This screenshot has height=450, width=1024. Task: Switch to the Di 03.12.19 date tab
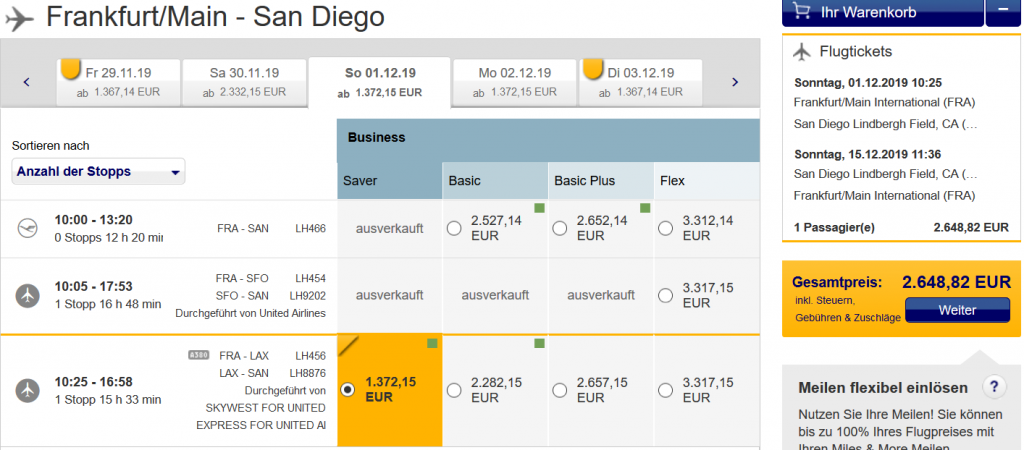tap(641, 82)
